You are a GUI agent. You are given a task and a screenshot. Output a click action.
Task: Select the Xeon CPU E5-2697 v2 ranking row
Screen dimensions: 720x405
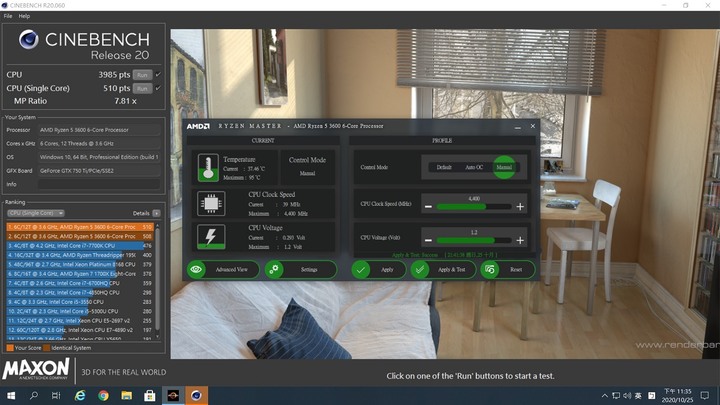pyautogui.click(x=80, y=321)
